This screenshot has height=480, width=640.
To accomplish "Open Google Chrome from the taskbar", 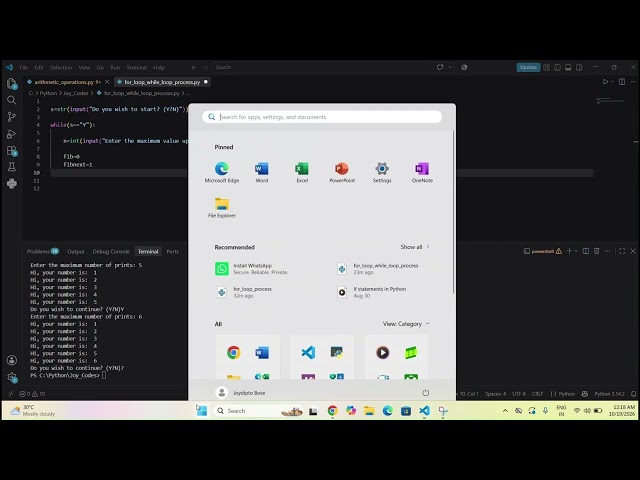I will click(332, 411).
